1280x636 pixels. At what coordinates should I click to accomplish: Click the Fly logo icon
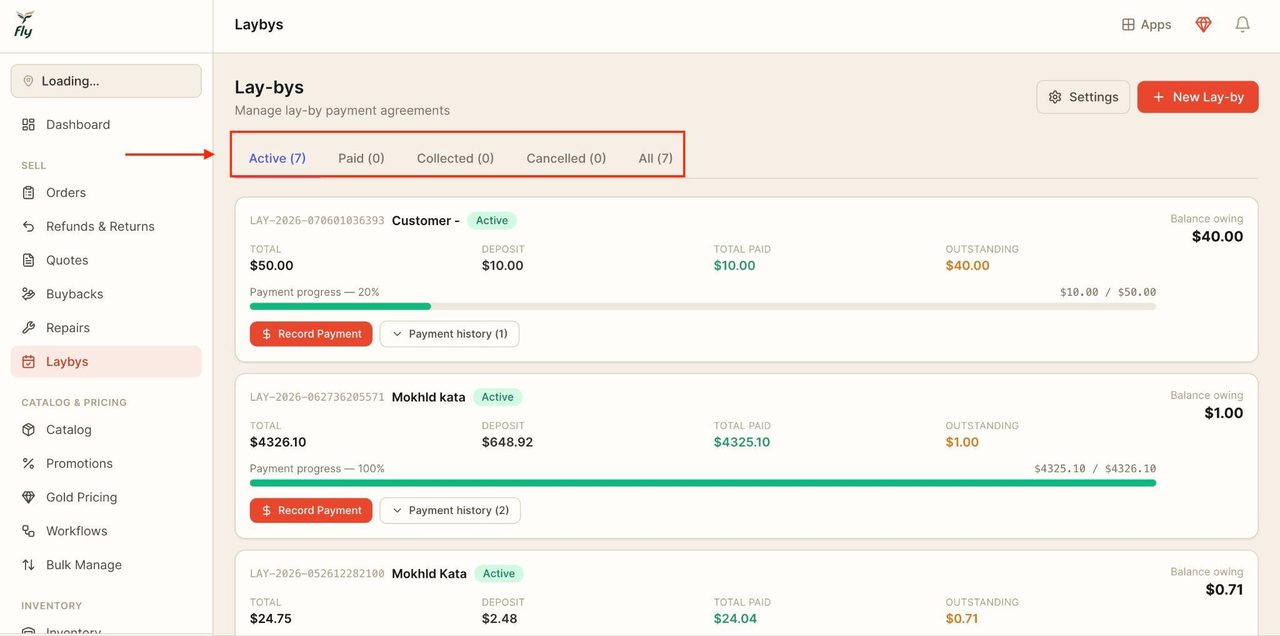point(24,24)
